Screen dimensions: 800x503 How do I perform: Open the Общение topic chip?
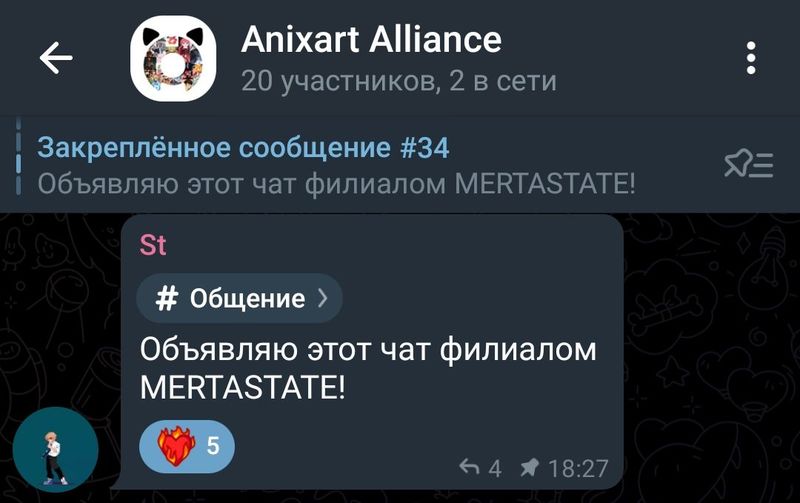[x=239, y=298]
